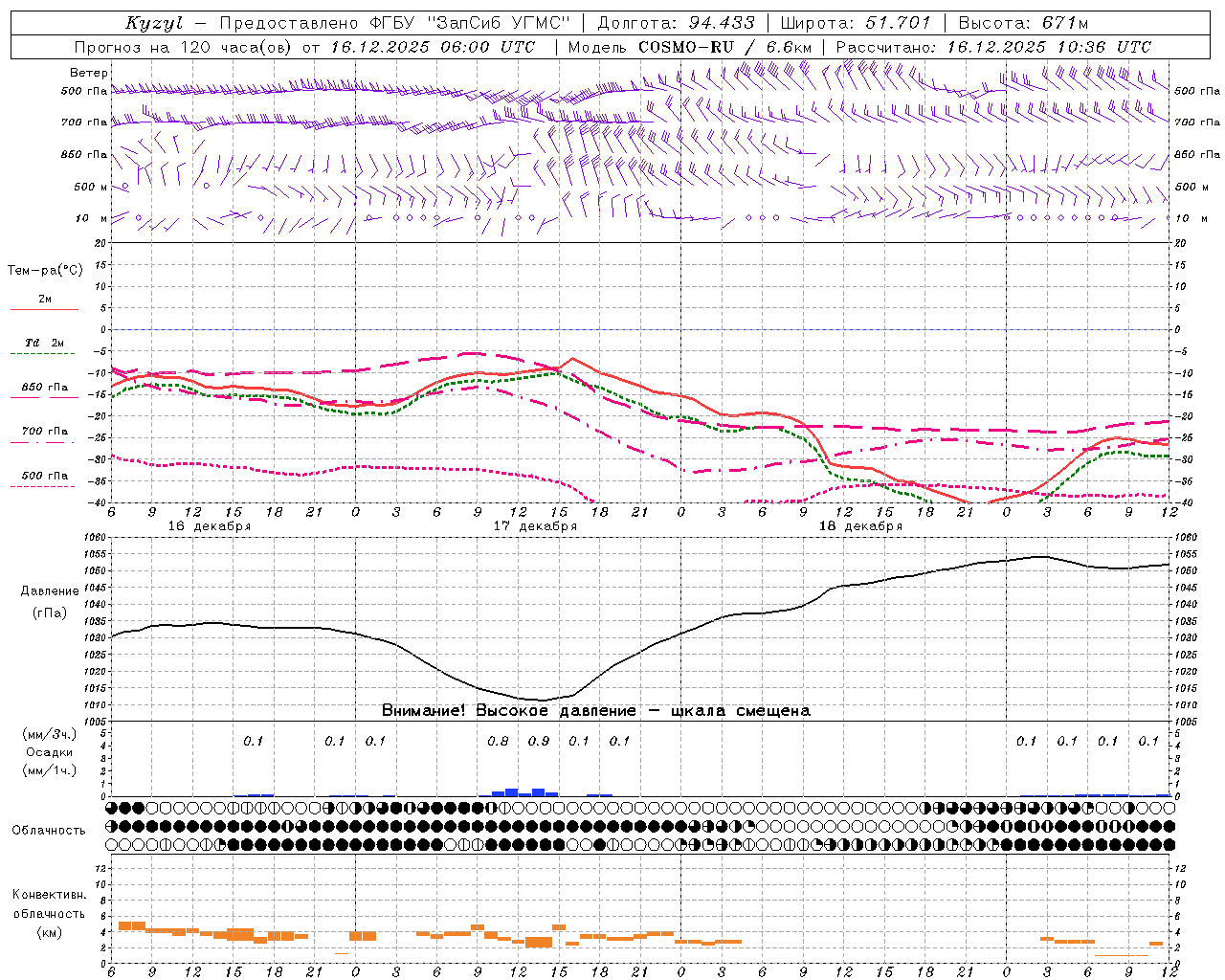This screenshot has height=980, width=1225.
Task: Click the "Тем-ра(°C)" temperature panel label
Action: 45,271
